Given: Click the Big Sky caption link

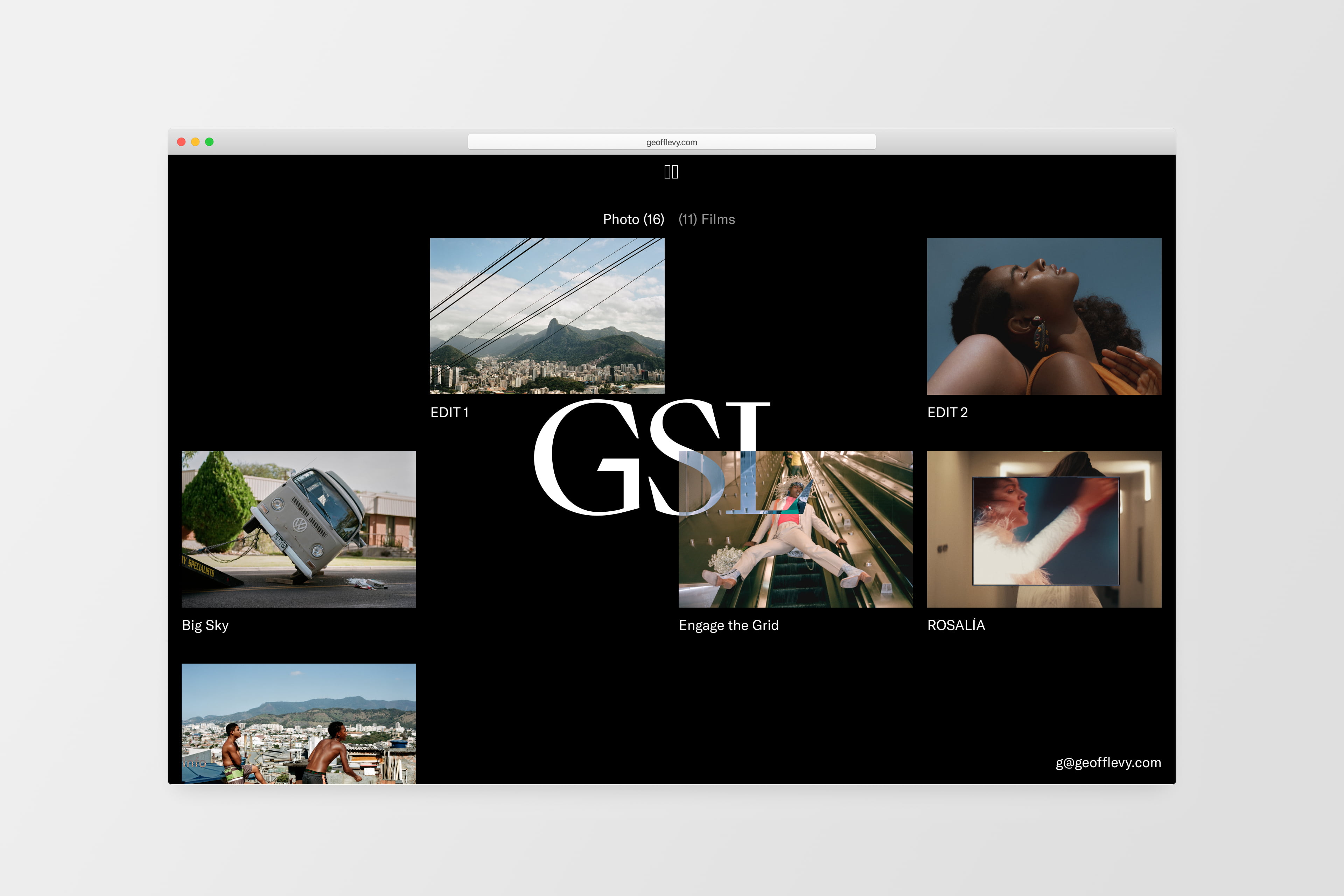Looking at the screenshot, I should coord(205,625).
